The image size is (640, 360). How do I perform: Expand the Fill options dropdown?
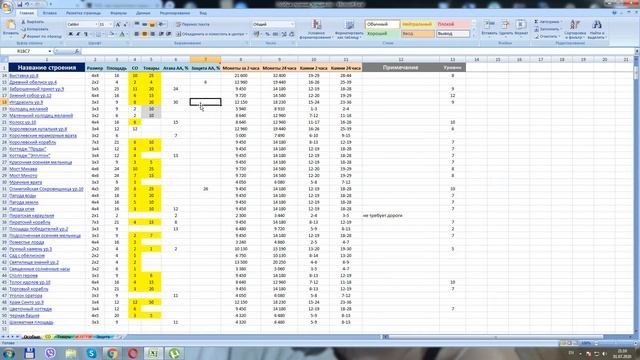point(562,29)
